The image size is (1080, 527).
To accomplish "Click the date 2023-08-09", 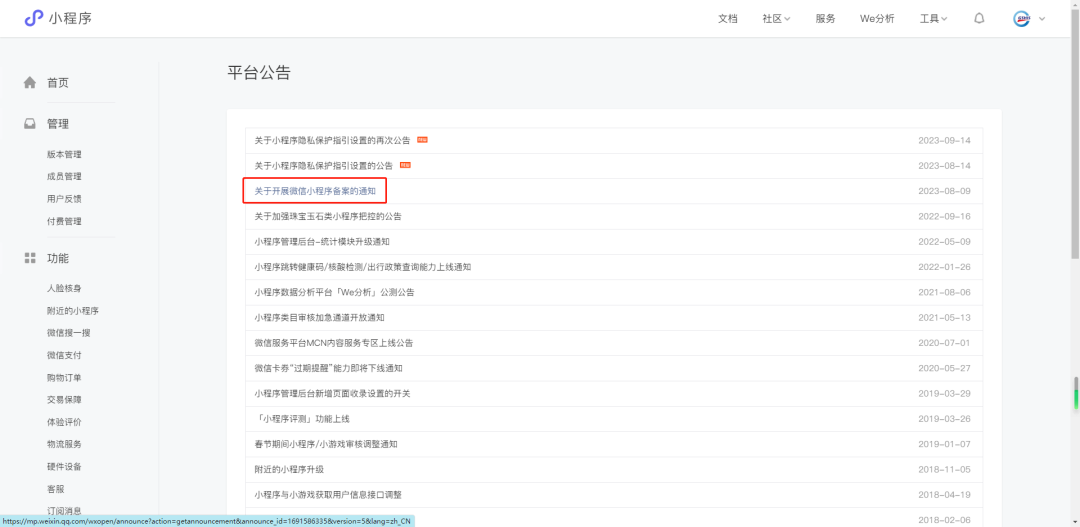I will [944, 191].
